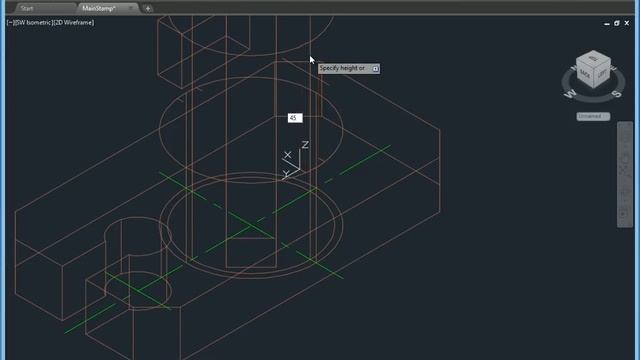Image resolution: width=640 pixels, height=360 pixels.
Task: Open the Unnamed UCS dropdown
Action: click(593, 116)
